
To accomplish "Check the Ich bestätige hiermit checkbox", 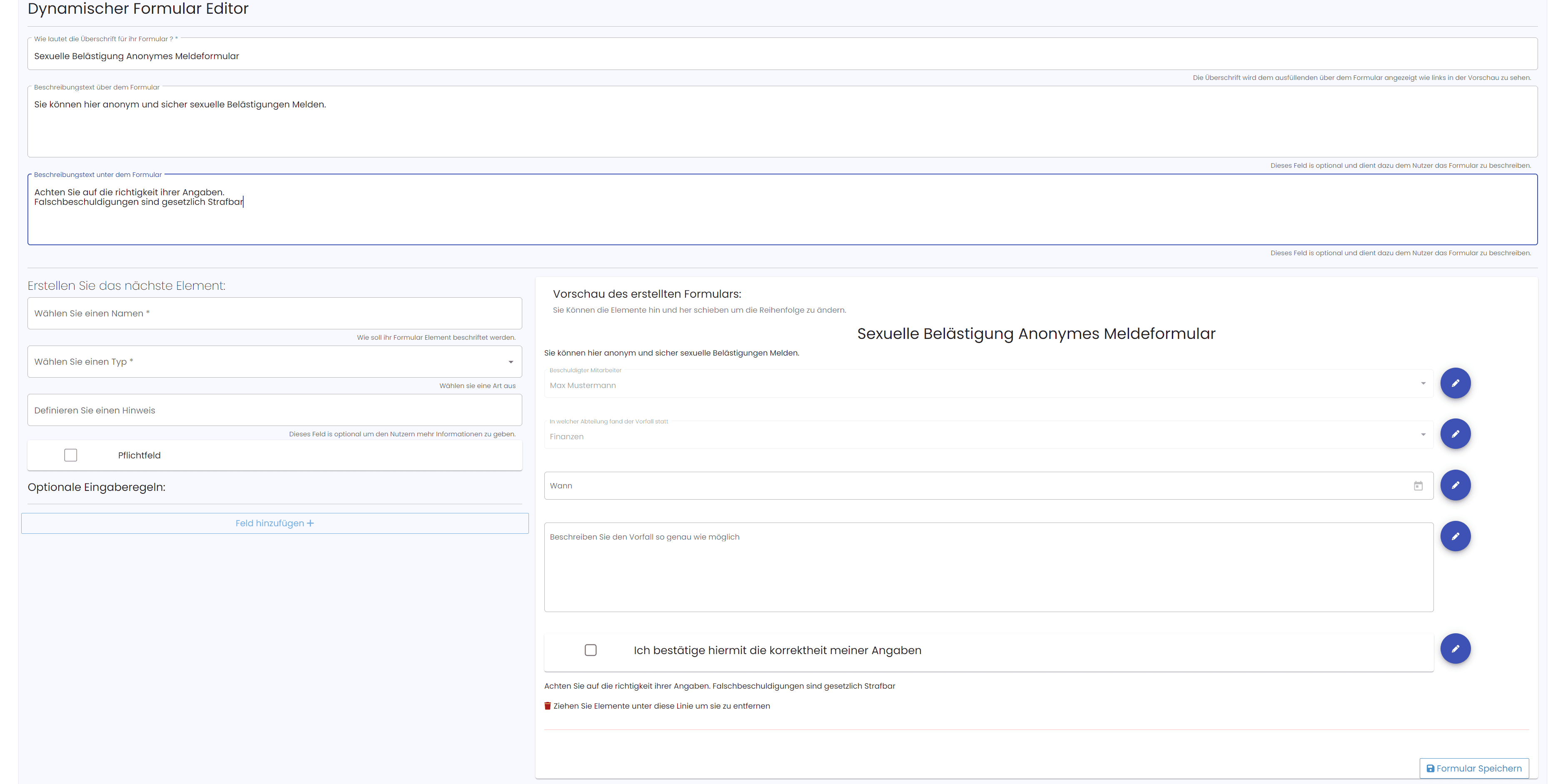I will 591,650.
